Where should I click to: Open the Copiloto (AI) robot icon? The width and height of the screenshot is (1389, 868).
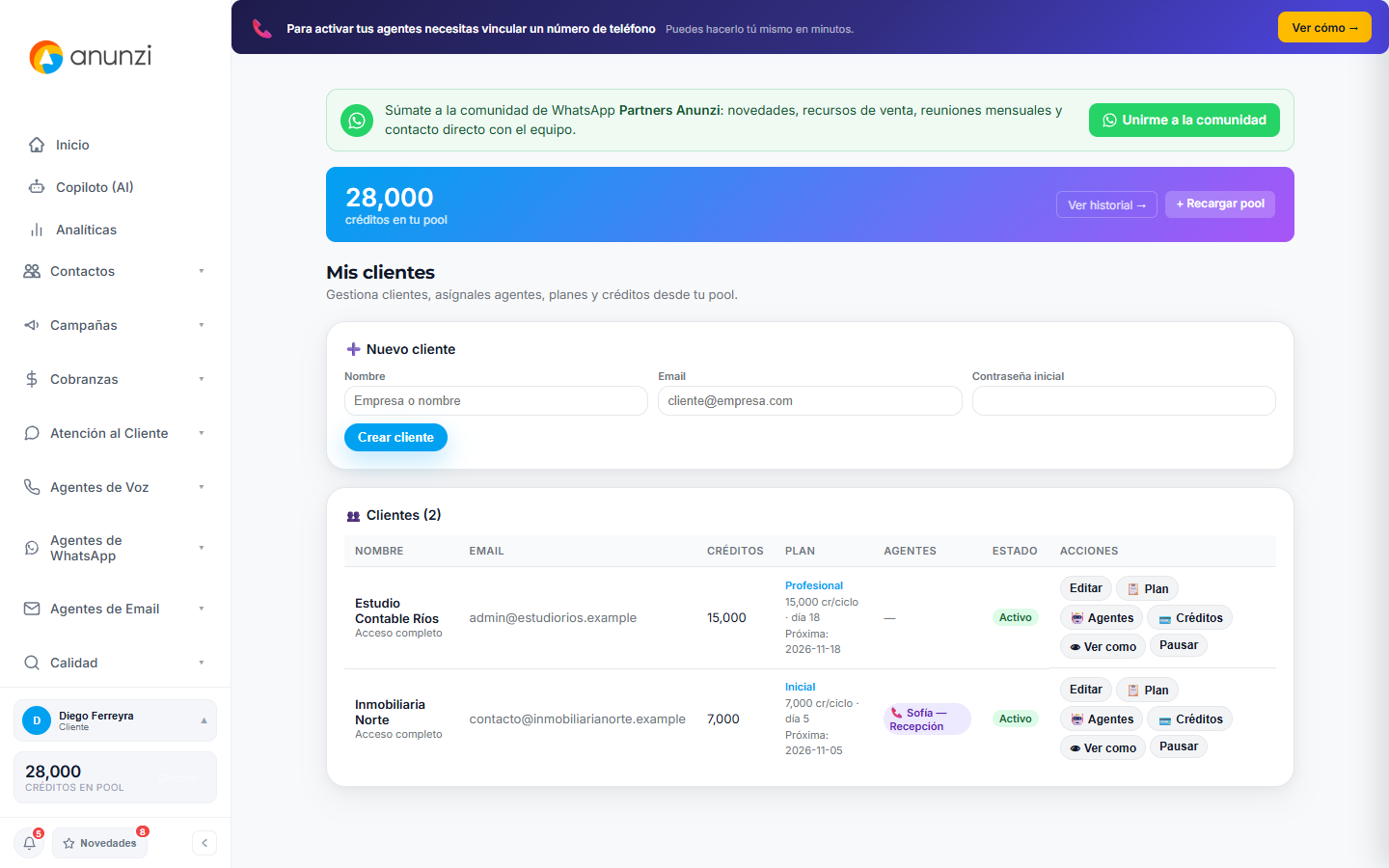tap(37, 187)
